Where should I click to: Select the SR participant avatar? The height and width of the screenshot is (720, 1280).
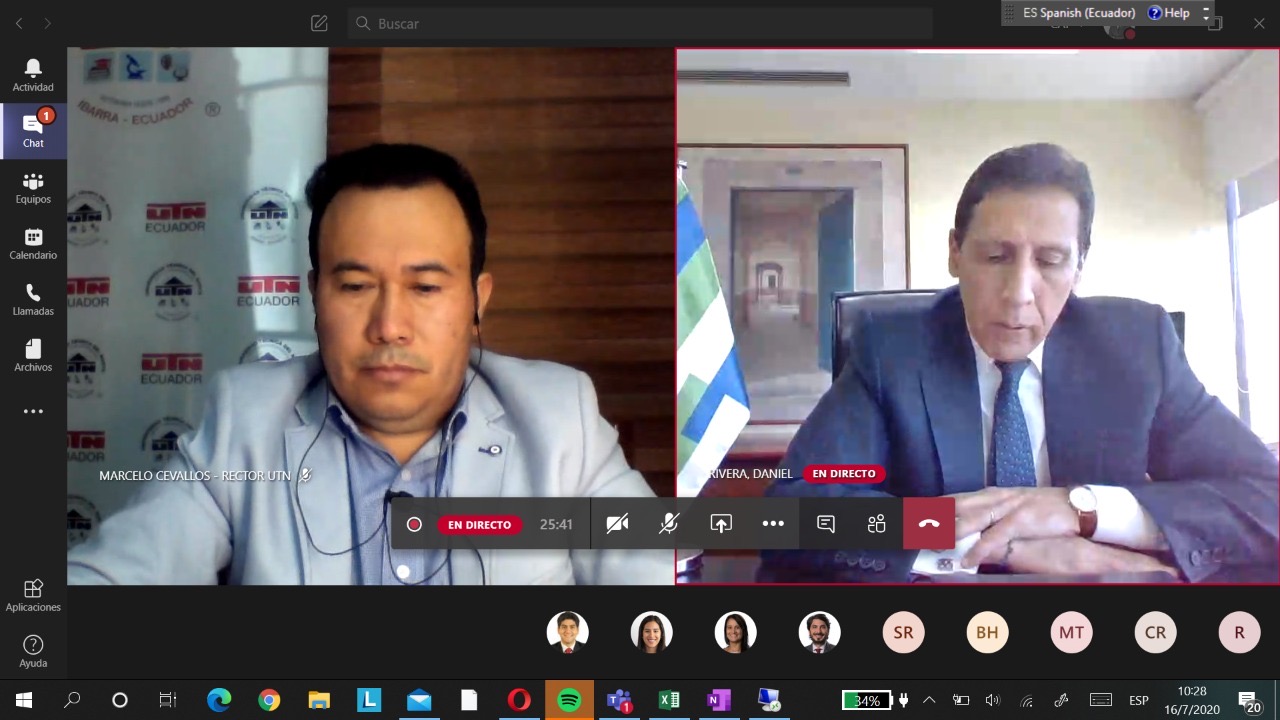click(903, 632)
